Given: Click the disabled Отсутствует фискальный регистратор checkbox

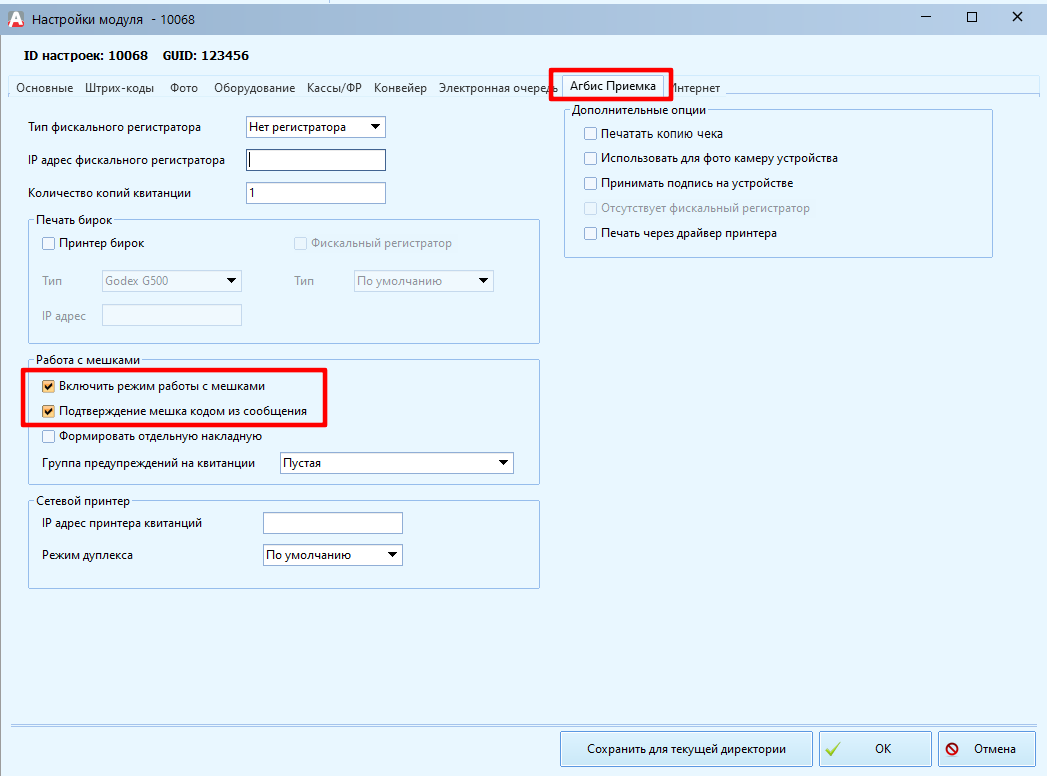Looking at the screenshot, I should pos(590,208).
